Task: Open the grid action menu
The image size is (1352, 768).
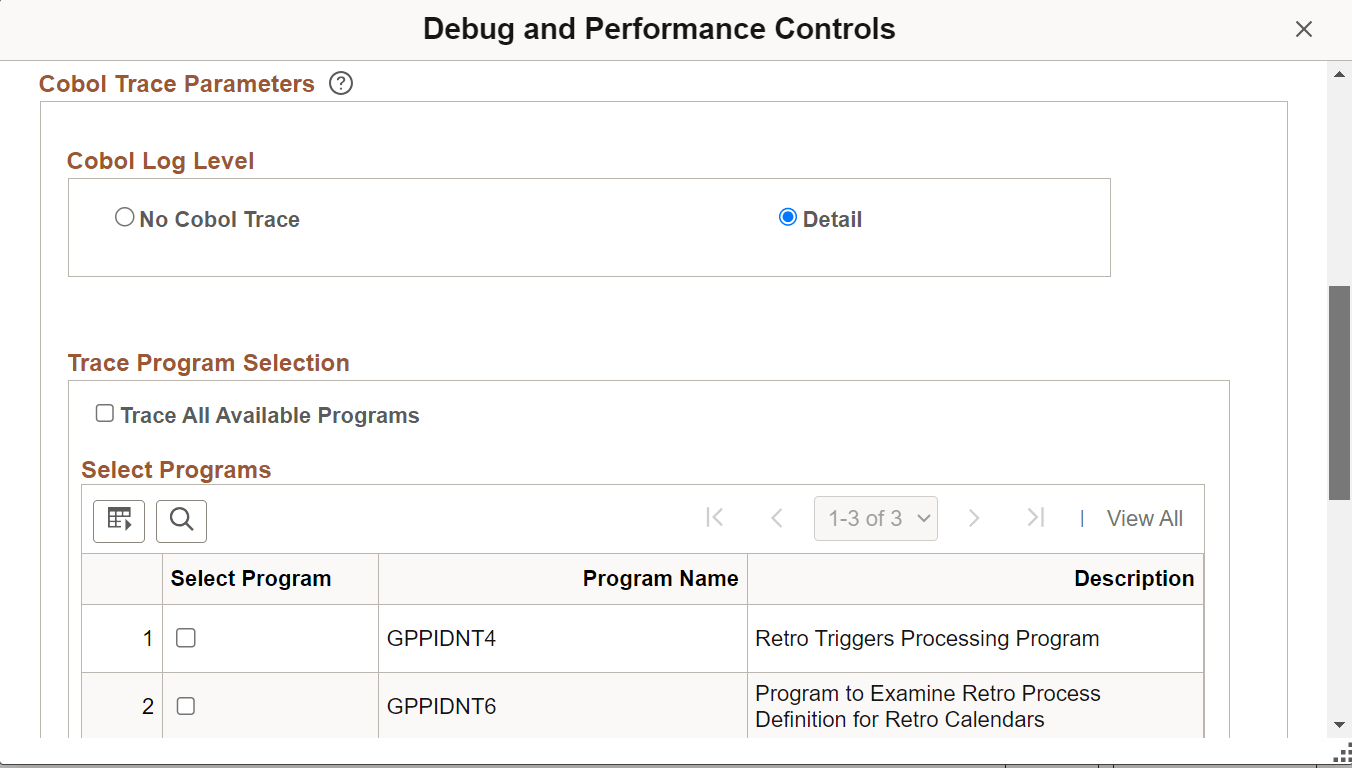Action: tap(119, 521)
